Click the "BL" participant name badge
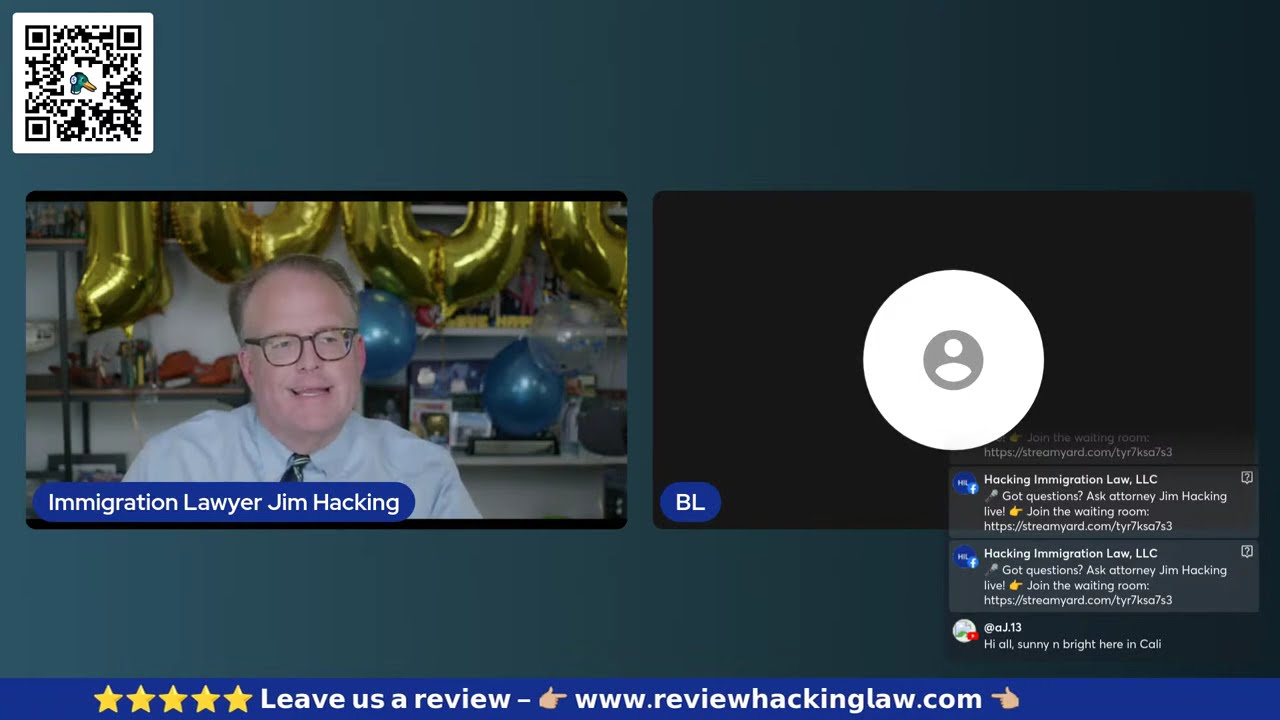The height and width of the screenshot is (720, 1280). coord(690,502)
